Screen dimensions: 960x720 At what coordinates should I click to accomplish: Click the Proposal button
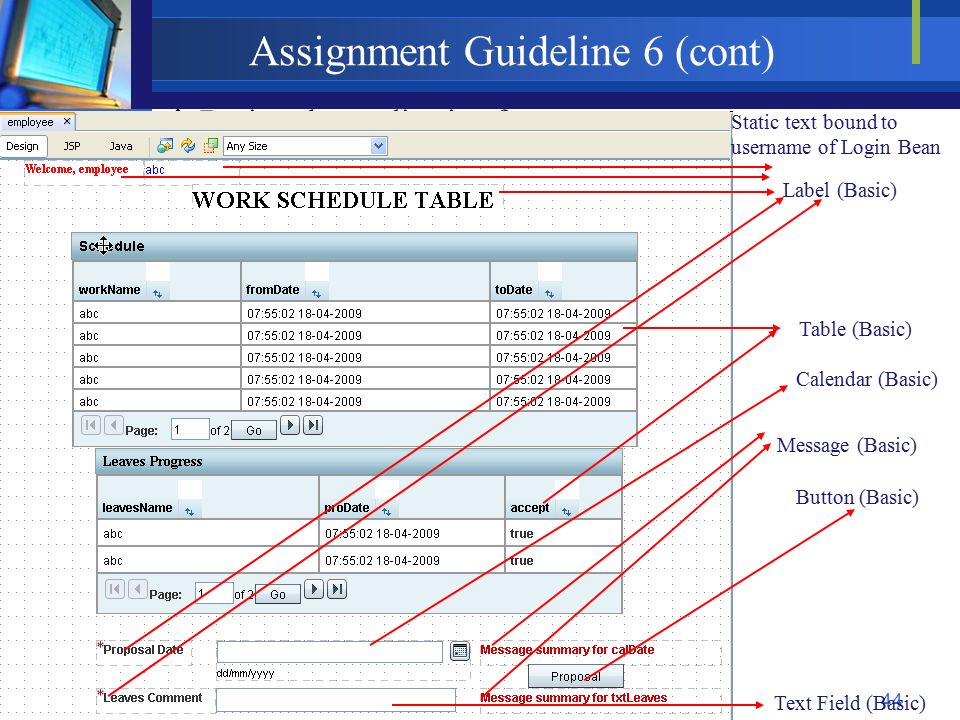pos(576,677)
